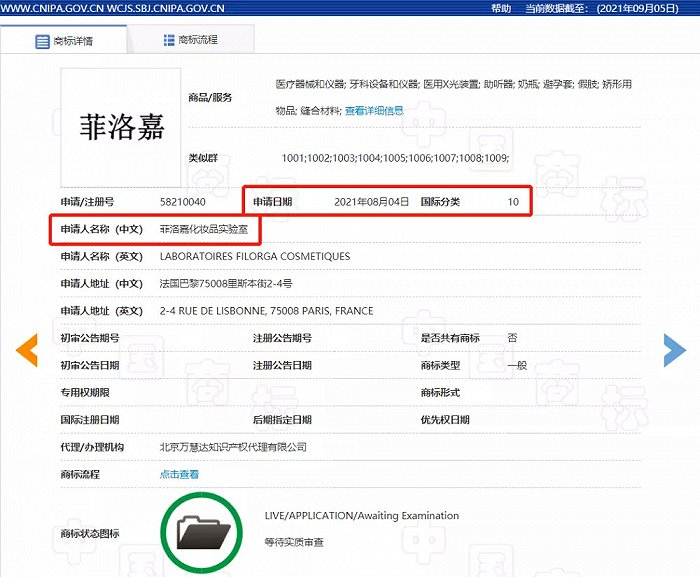700x577 pixels.
Task: Click the 商标流程 row label
Action: pos(80,474)
